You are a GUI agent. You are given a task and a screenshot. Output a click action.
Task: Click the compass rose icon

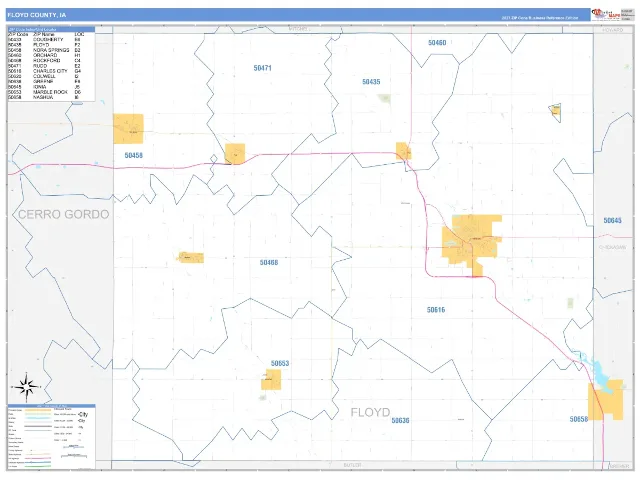coord(26,387)
